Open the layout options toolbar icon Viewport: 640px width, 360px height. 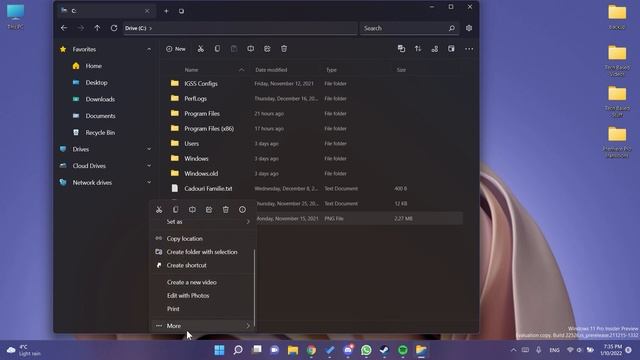435,49
